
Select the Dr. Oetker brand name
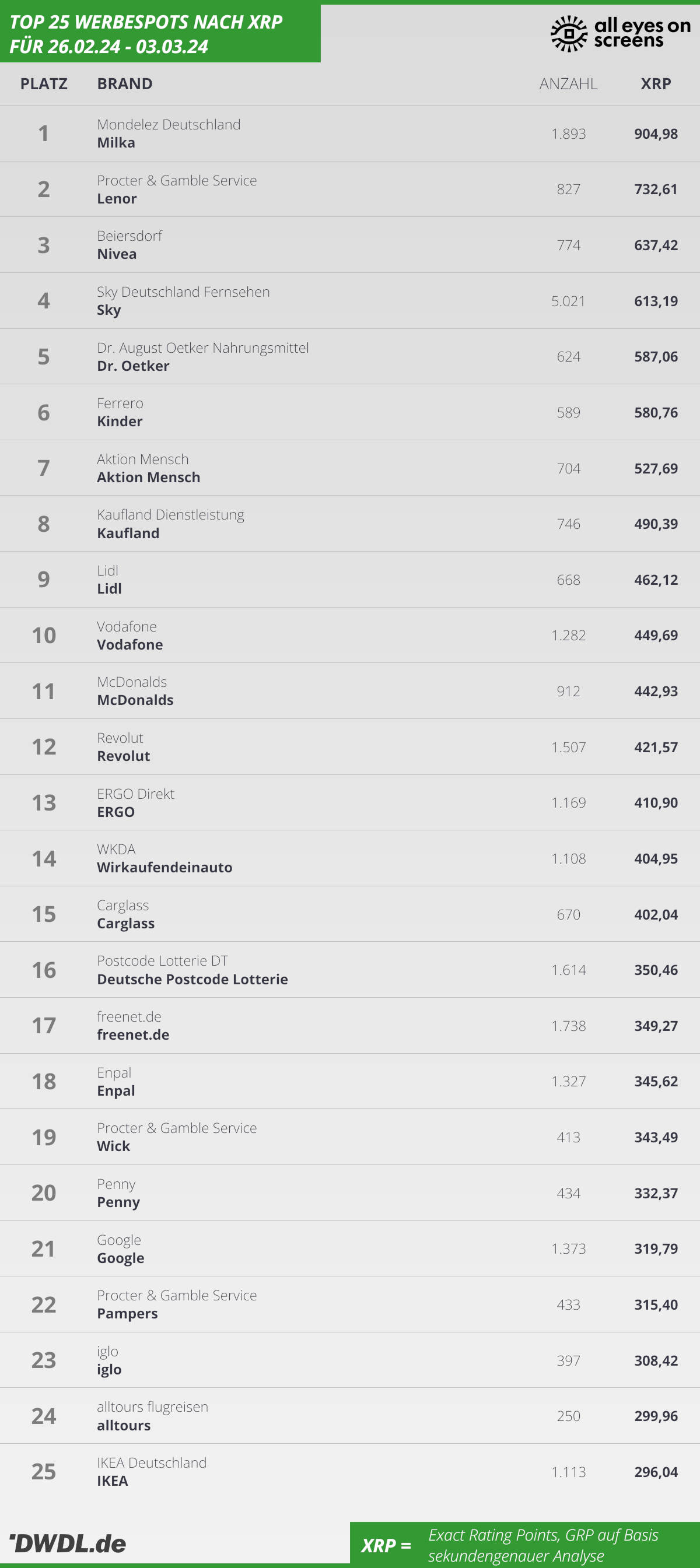(134, 366)
